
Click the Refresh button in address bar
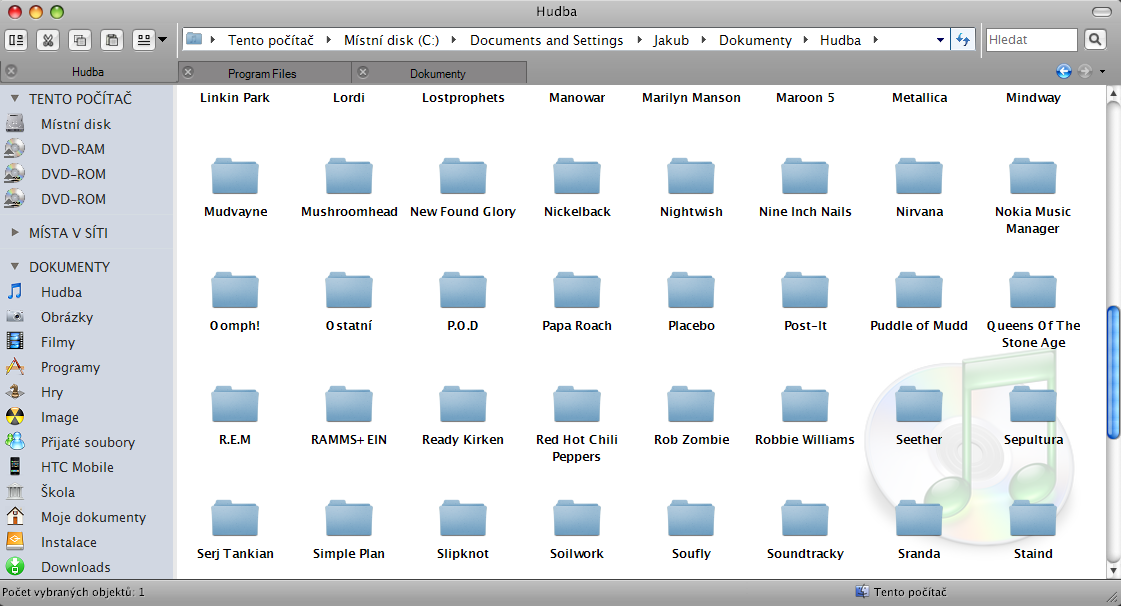pyautogui.click(x=963, y=40)
